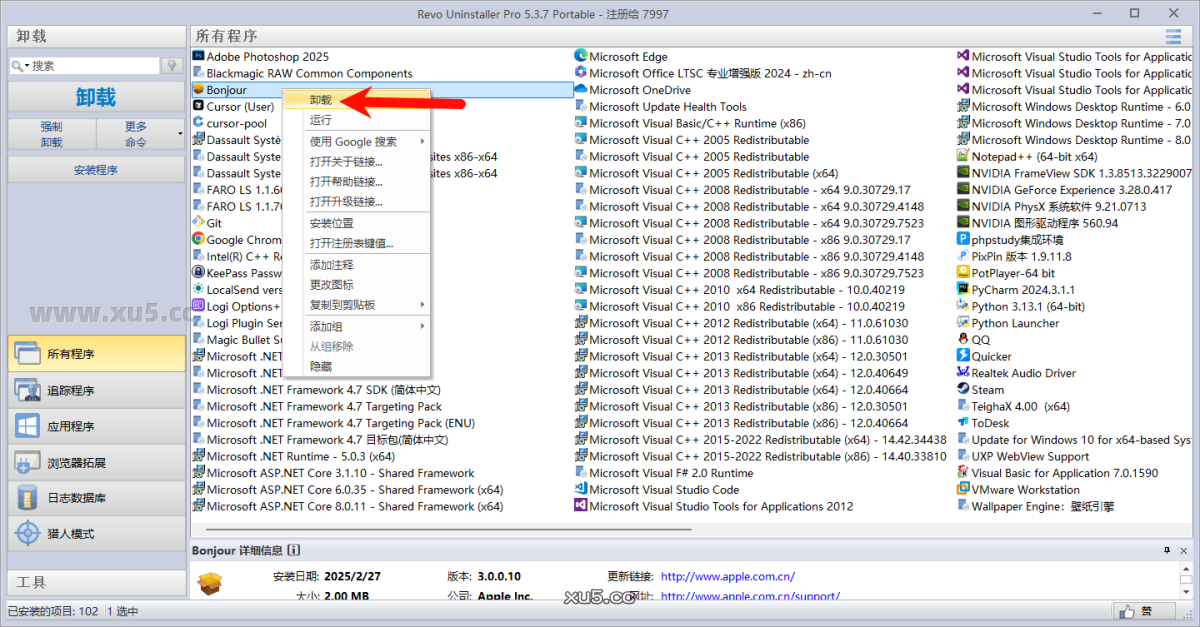Click the details panel scrollbar up arrow
The width and height of the screenshot is (1200, 627).
[1186, 570]
